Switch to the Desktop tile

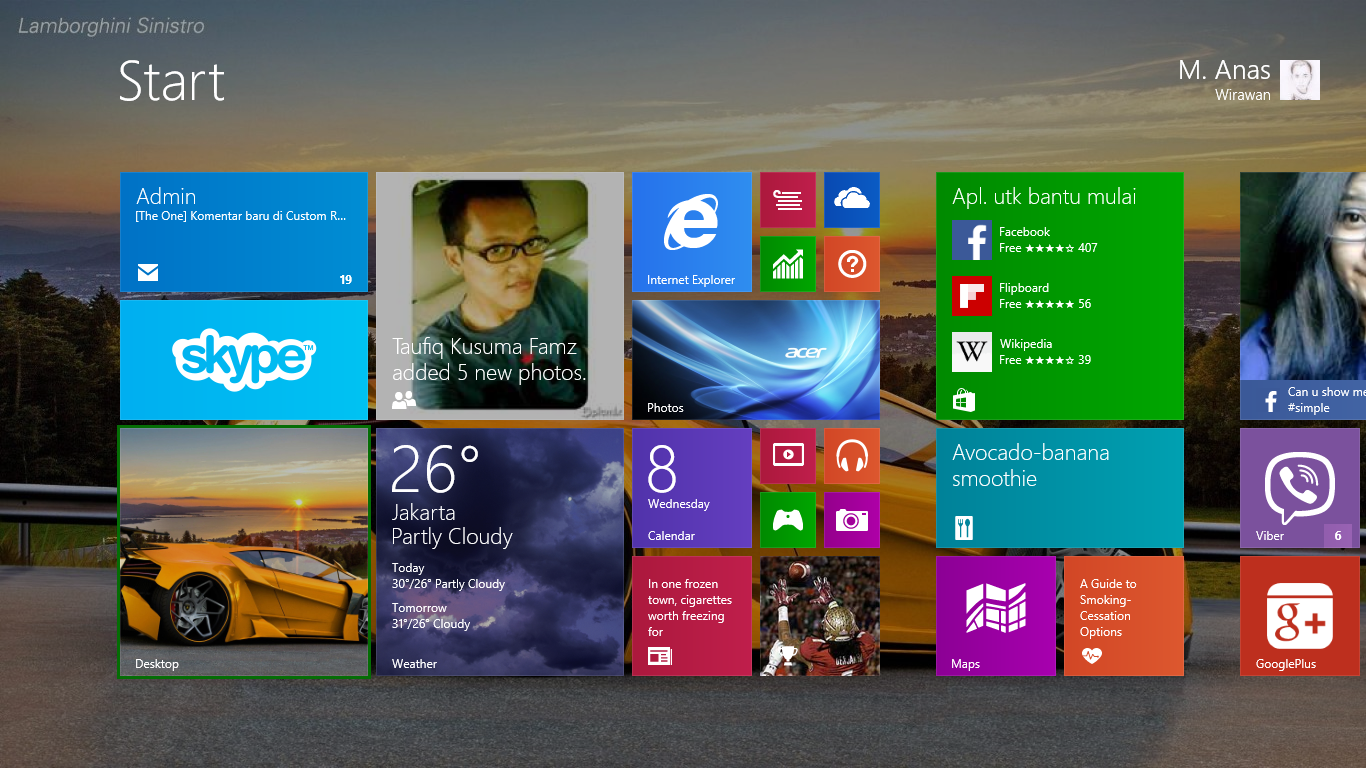click(x=243, y=551)
